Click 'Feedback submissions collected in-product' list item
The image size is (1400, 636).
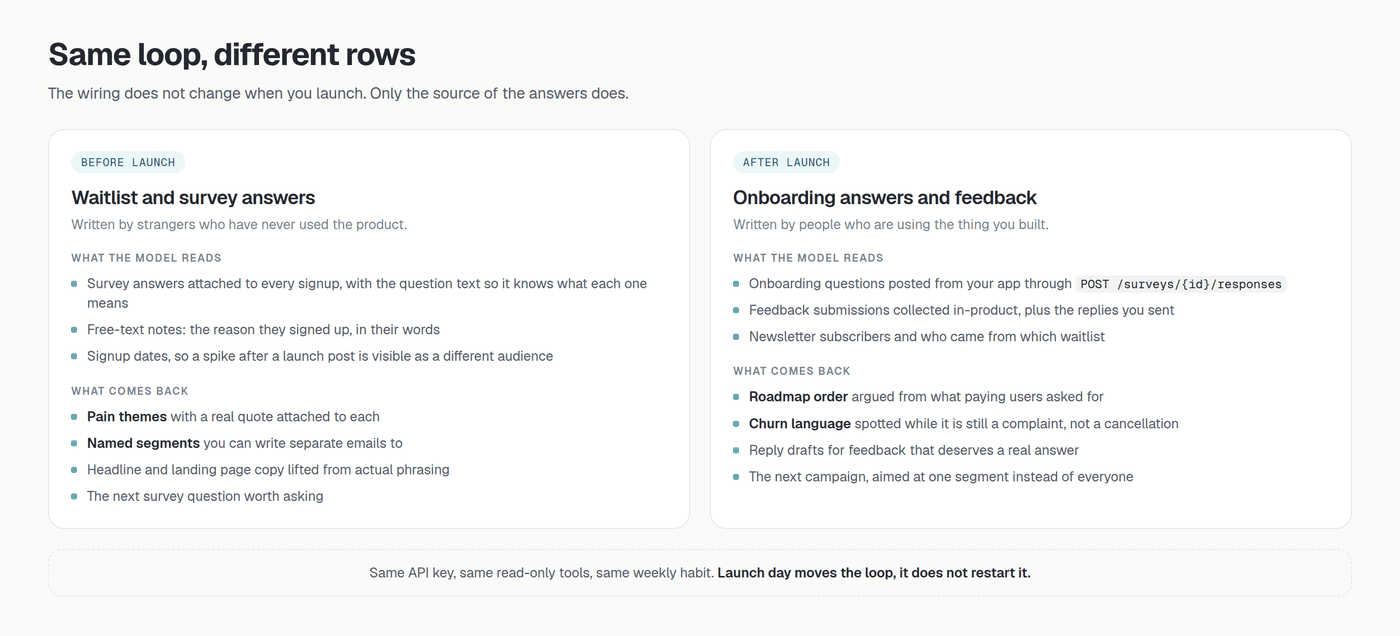click(x=962, y=310)
